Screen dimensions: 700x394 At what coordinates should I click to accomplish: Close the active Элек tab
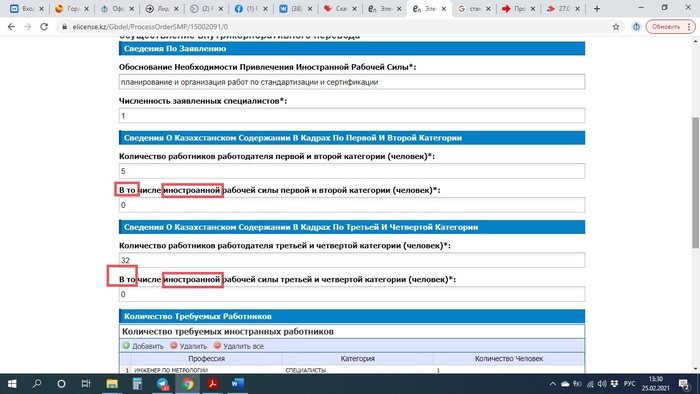(x=443, y=8)
